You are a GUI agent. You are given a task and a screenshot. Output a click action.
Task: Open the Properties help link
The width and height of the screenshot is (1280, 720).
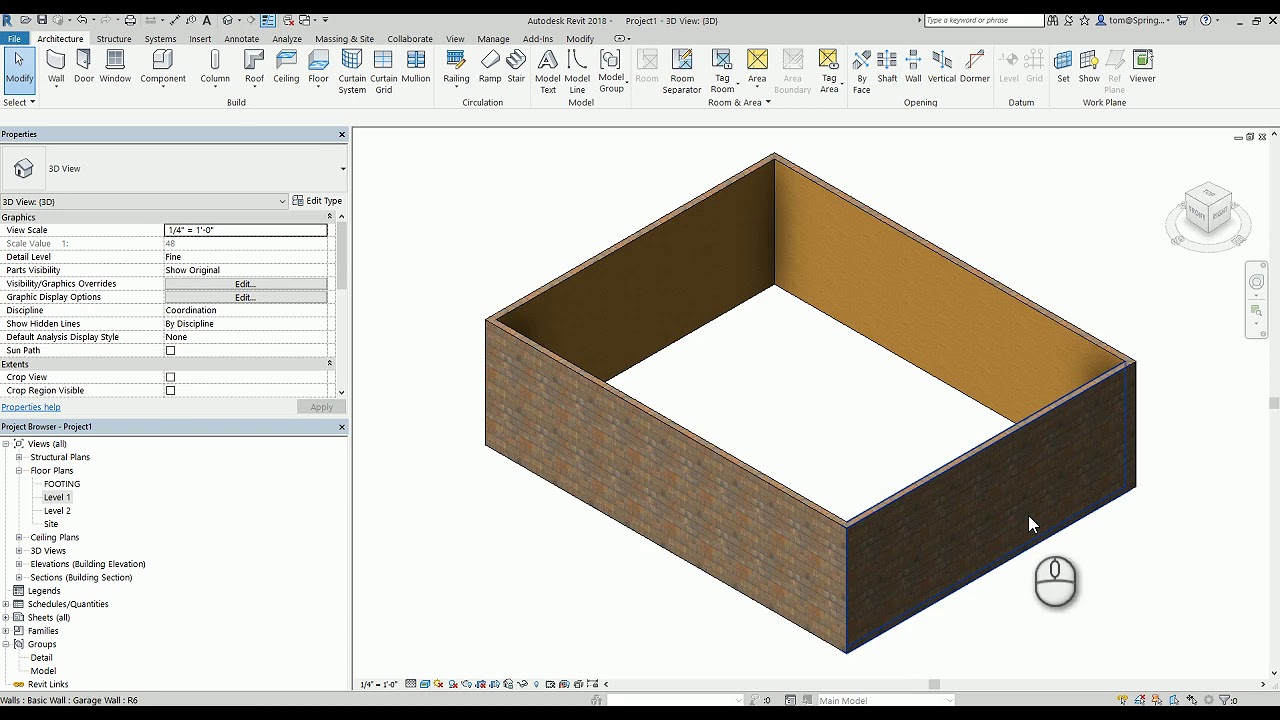click(x=31, y=407)
